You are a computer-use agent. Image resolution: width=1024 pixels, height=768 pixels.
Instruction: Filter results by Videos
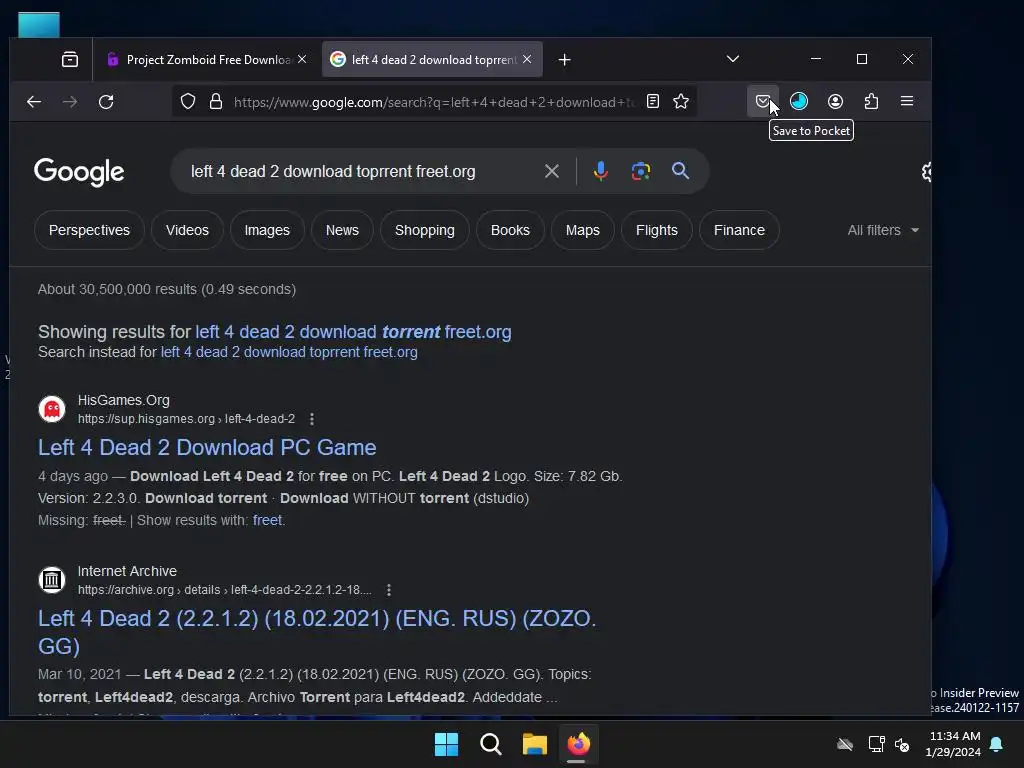pyautogui.click(x=187, y=230)
